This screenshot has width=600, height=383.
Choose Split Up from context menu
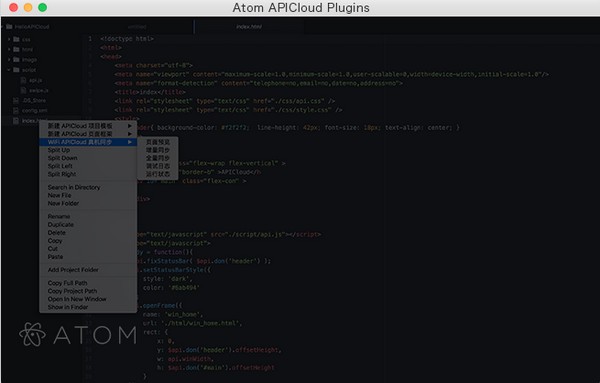click(88, 150)
